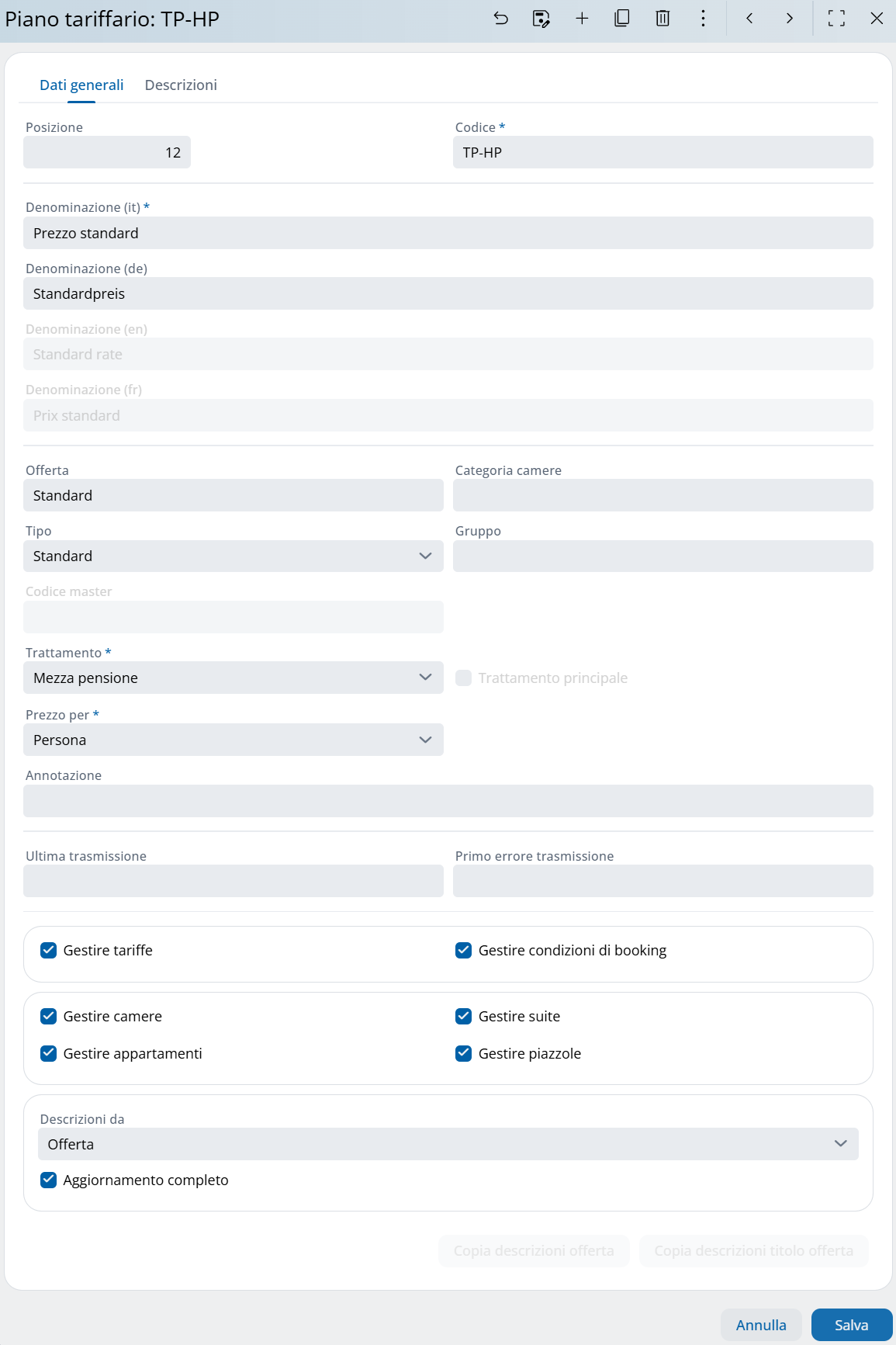Image resolution: width=896 pixels, height=1345 pixels.
Task: Go to next record with right chevron
Action: pos(790,19)
